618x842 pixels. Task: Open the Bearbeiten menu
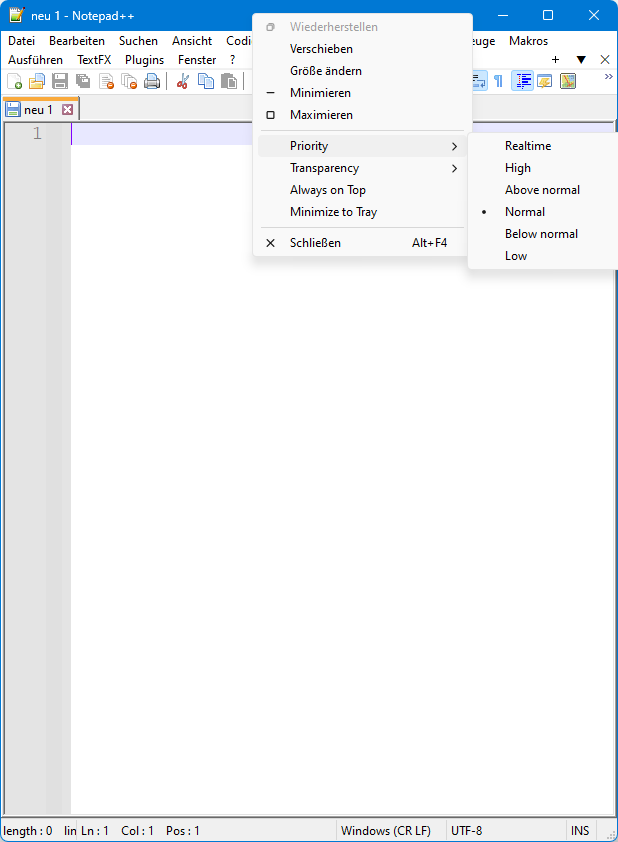click(77, 41)
